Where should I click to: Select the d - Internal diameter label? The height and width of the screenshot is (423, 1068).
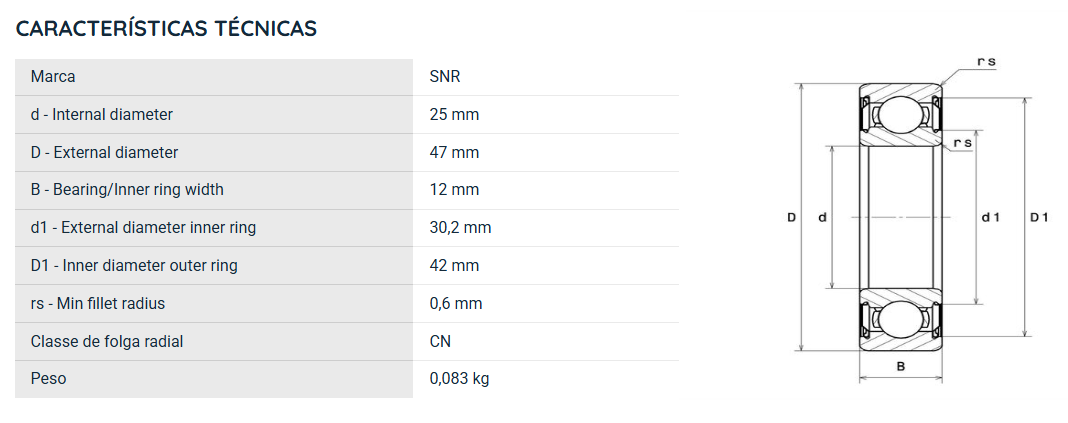coord(101,114)
